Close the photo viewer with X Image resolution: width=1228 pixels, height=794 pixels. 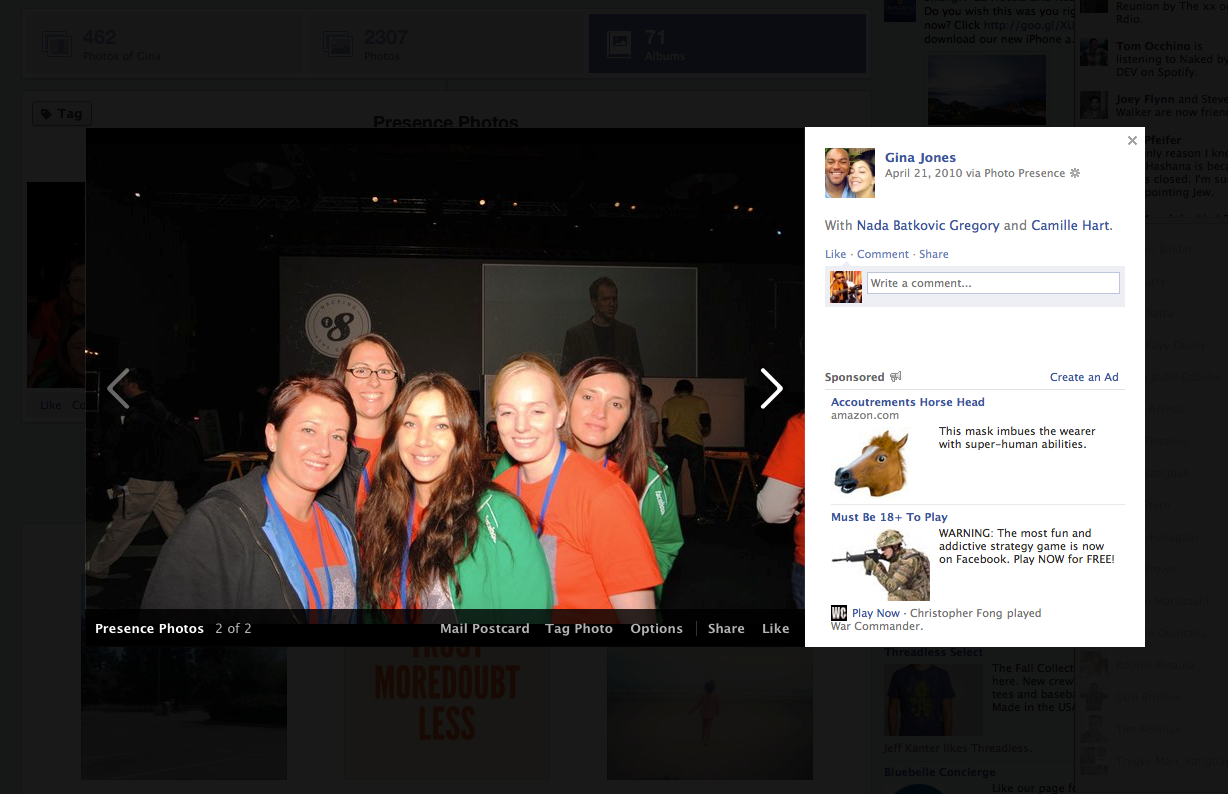click(1132, 141)
